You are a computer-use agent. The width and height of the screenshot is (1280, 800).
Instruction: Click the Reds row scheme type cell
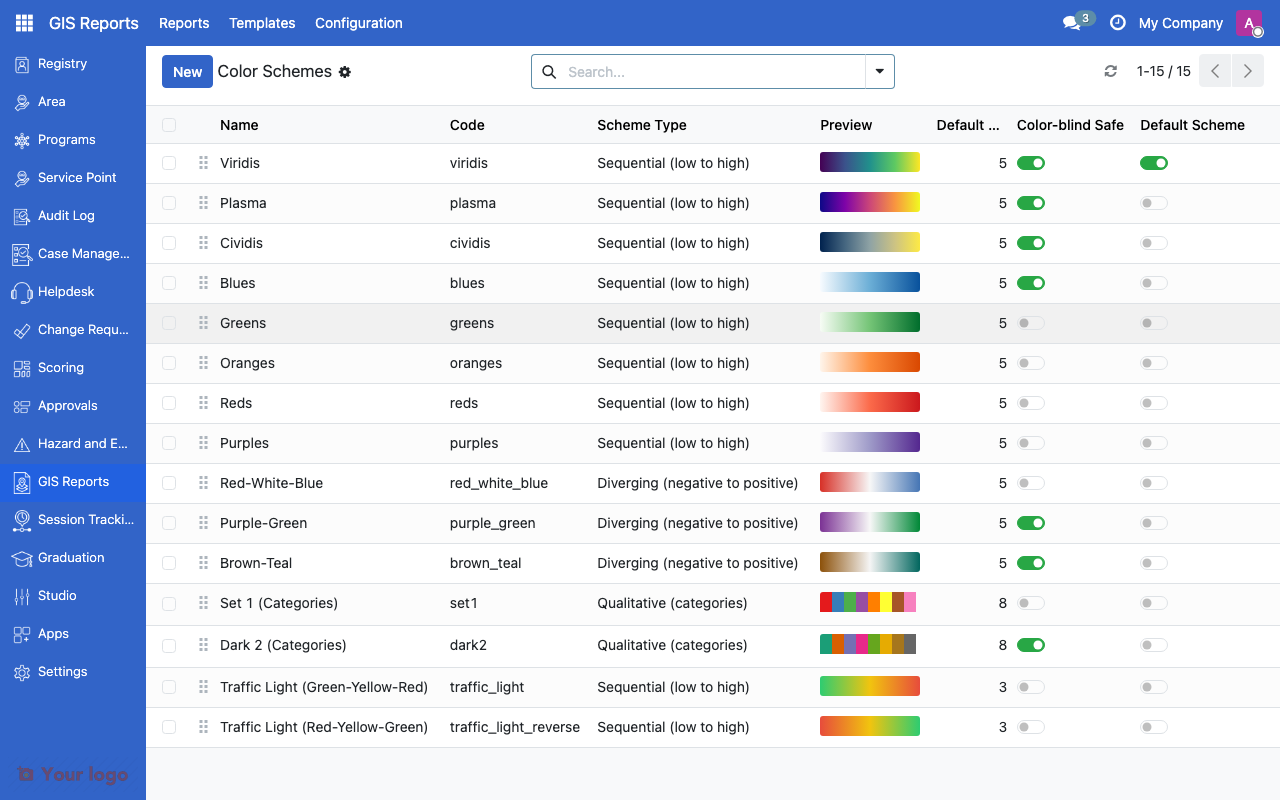673,403
